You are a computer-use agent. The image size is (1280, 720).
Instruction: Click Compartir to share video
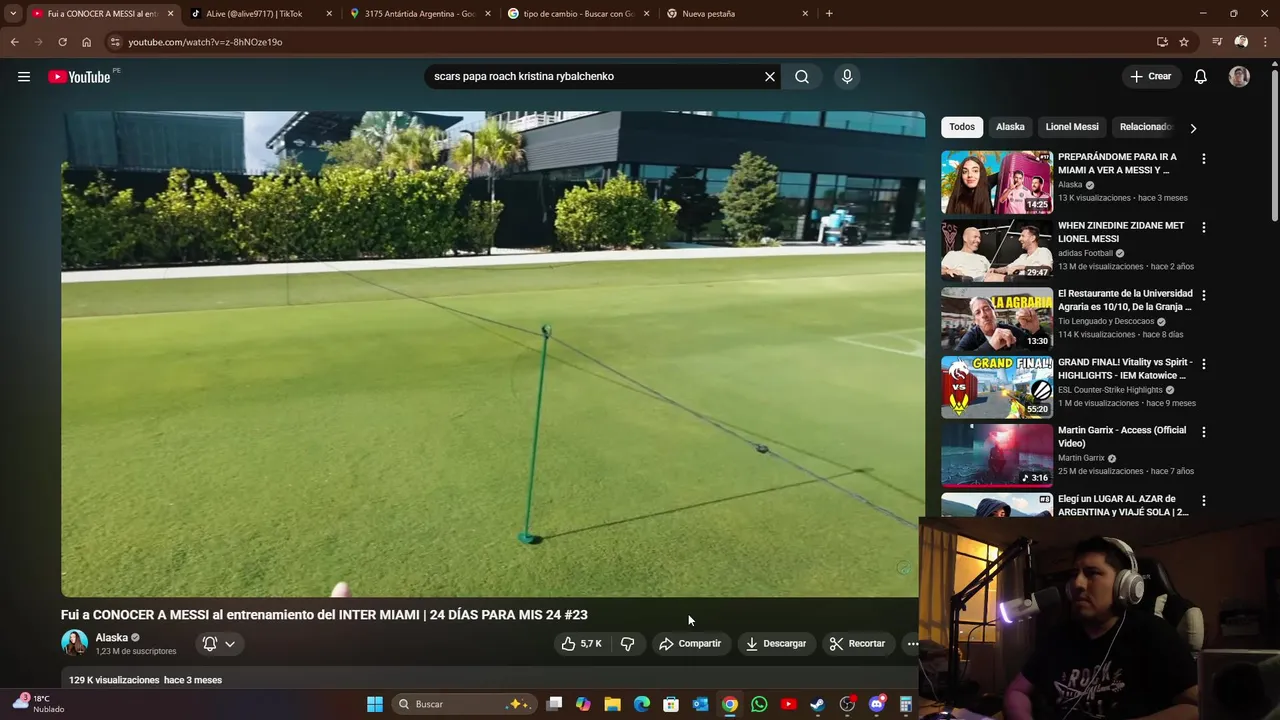point(689,644)
